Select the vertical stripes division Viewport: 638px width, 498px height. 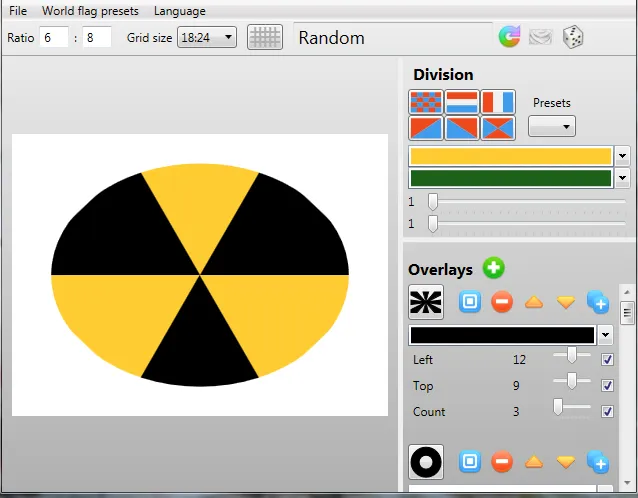click(498, 102)
